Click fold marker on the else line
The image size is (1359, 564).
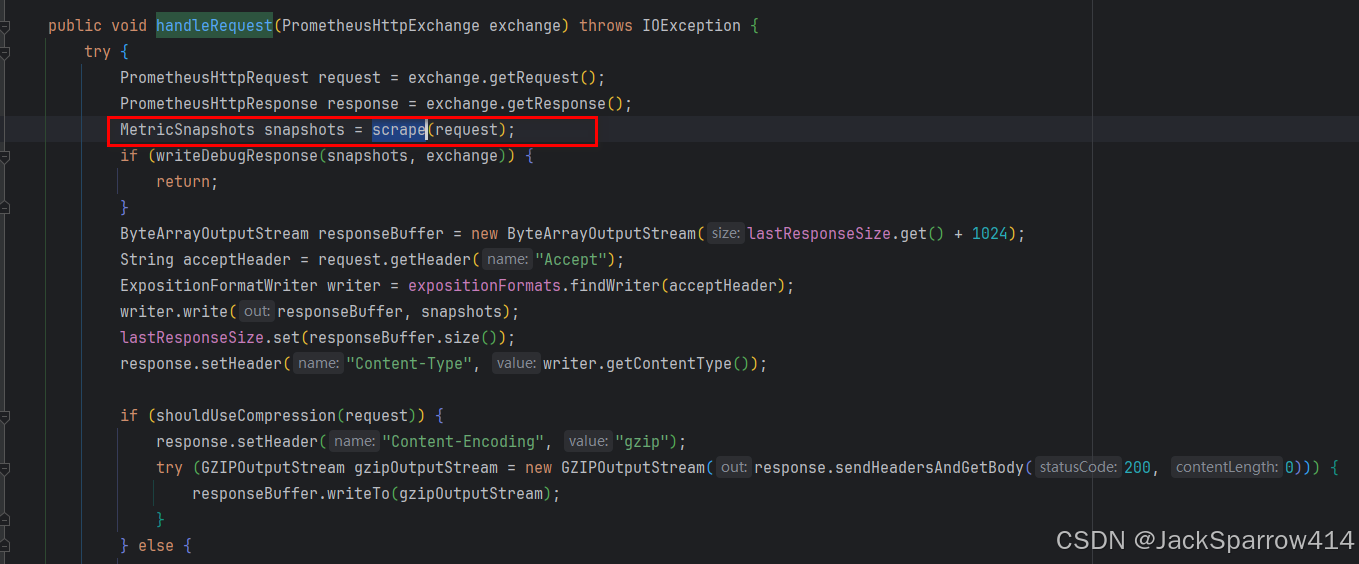click(x=4, y=546)
